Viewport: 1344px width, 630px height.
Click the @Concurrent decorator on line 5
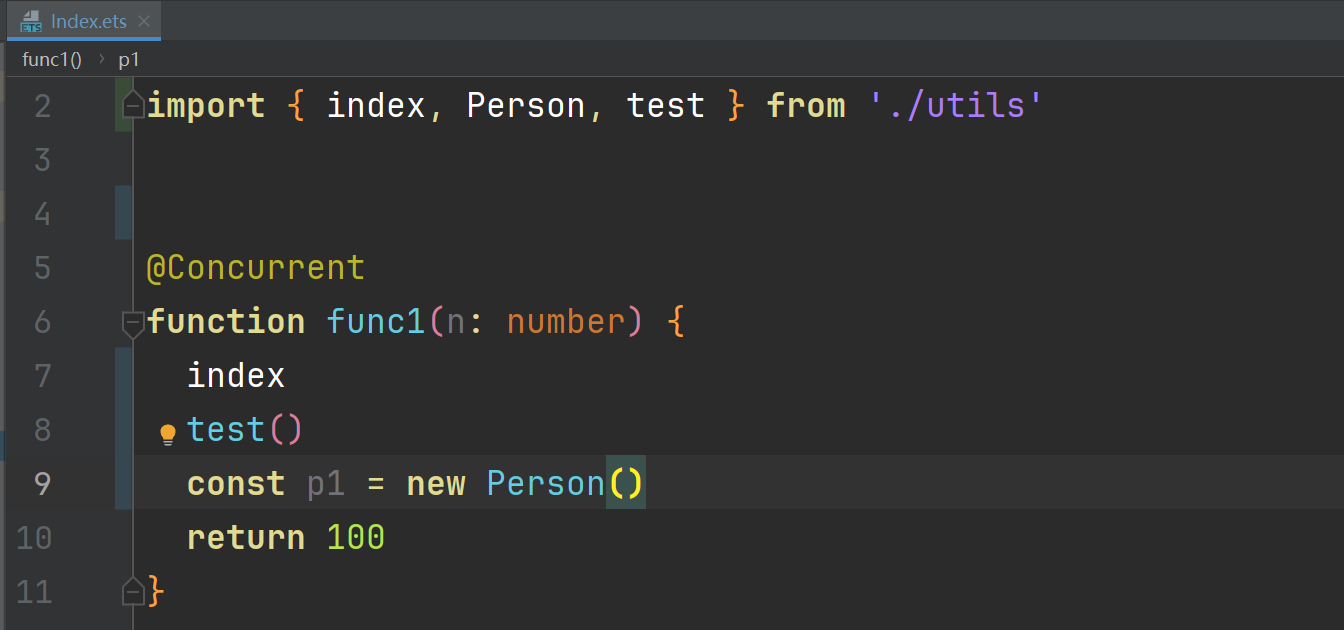pos(256,268)
